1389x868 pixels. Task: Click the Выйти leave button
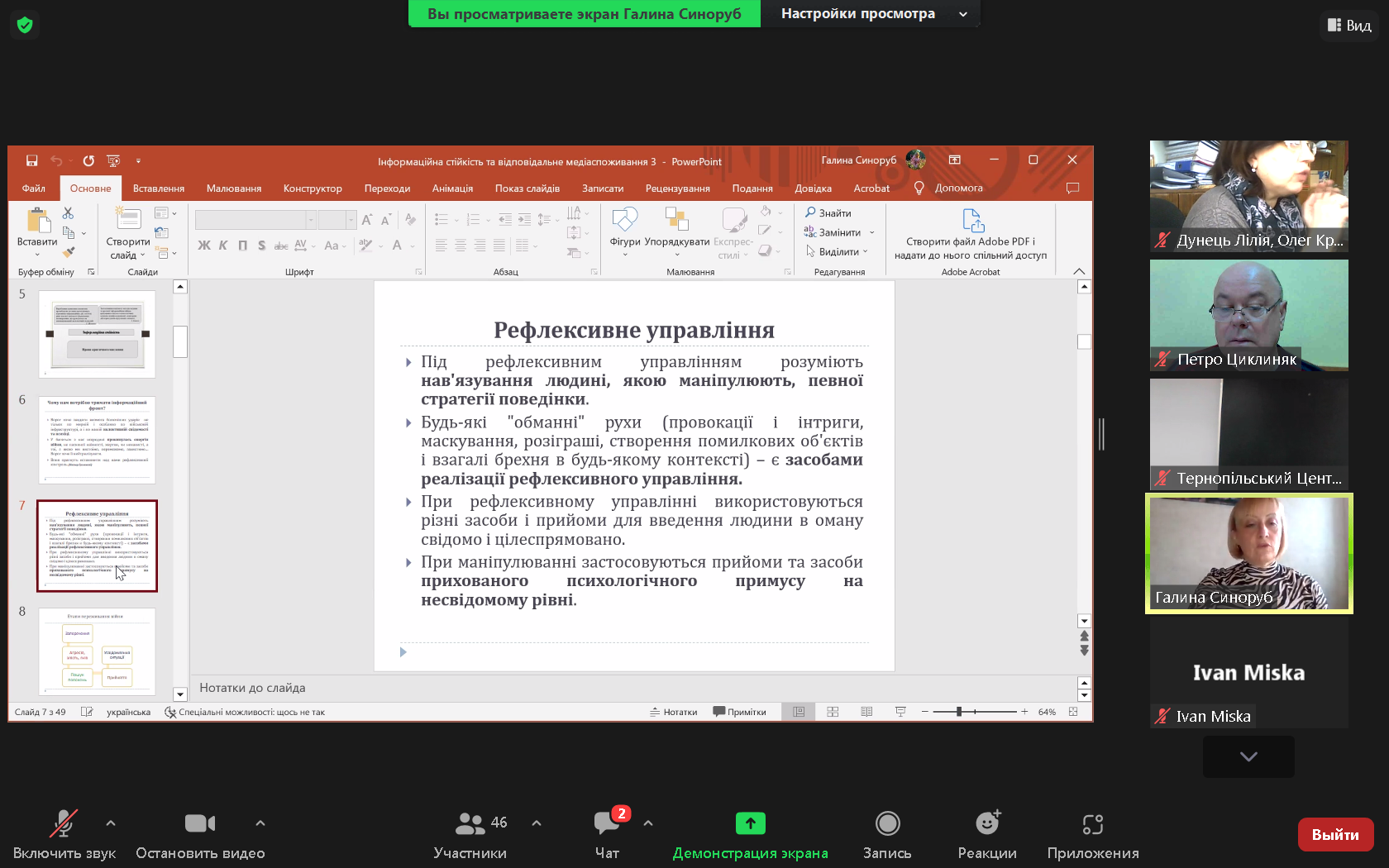click(x=1335, y=834)
